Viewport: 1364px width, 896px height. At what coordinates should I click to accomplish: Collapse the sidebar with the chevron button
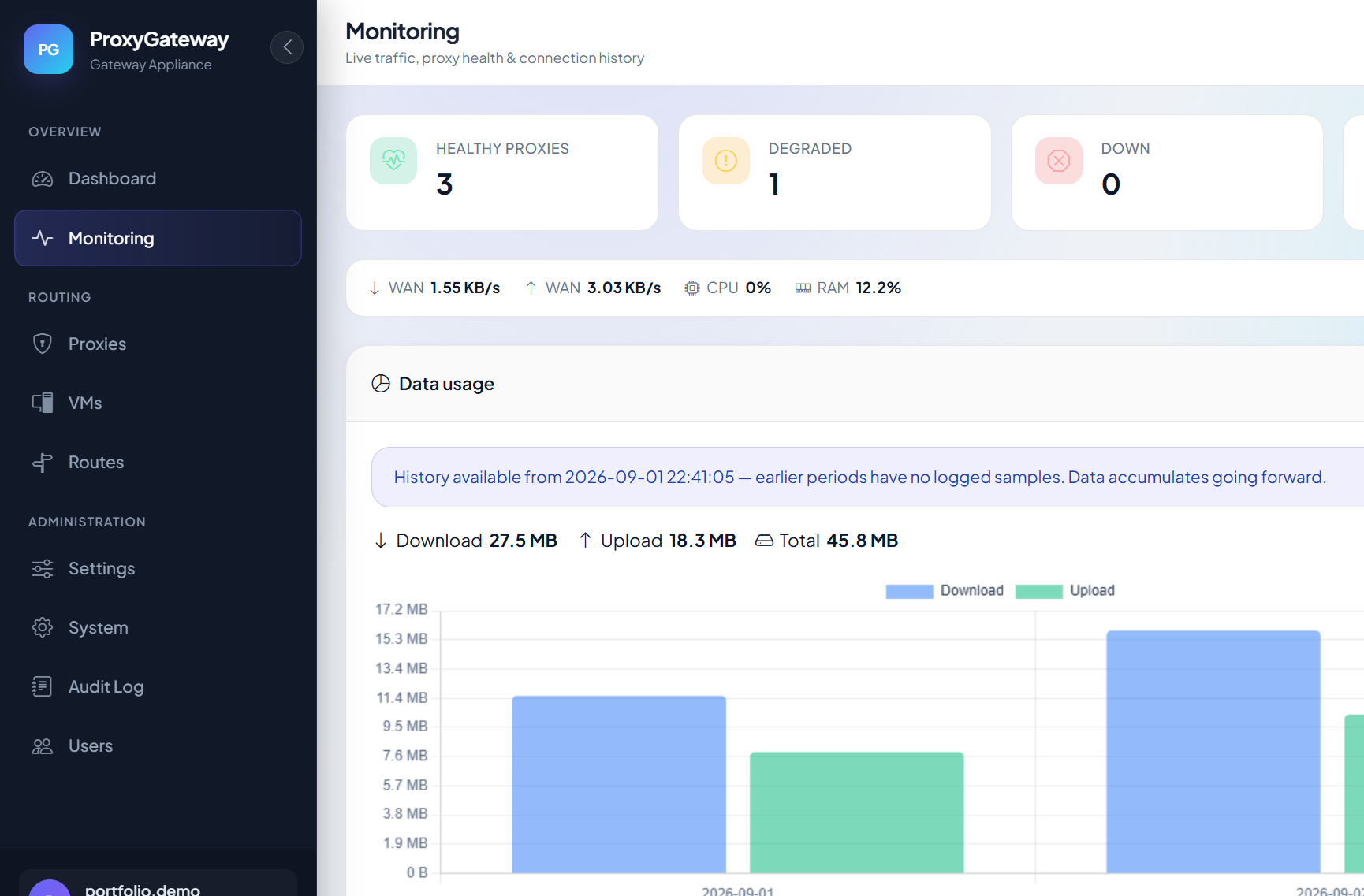(x=287, y=47)
